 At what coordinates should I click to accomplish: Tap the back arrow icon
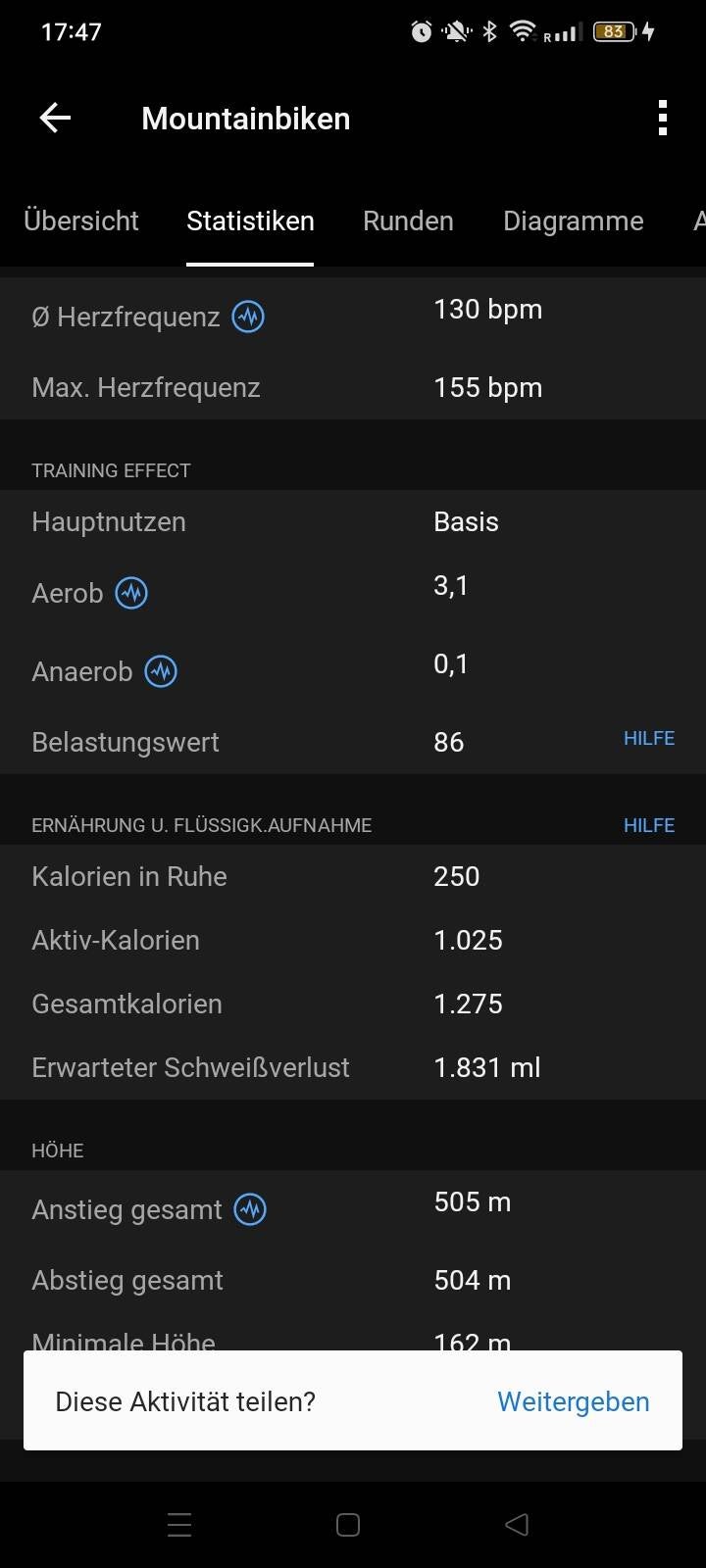55,119
